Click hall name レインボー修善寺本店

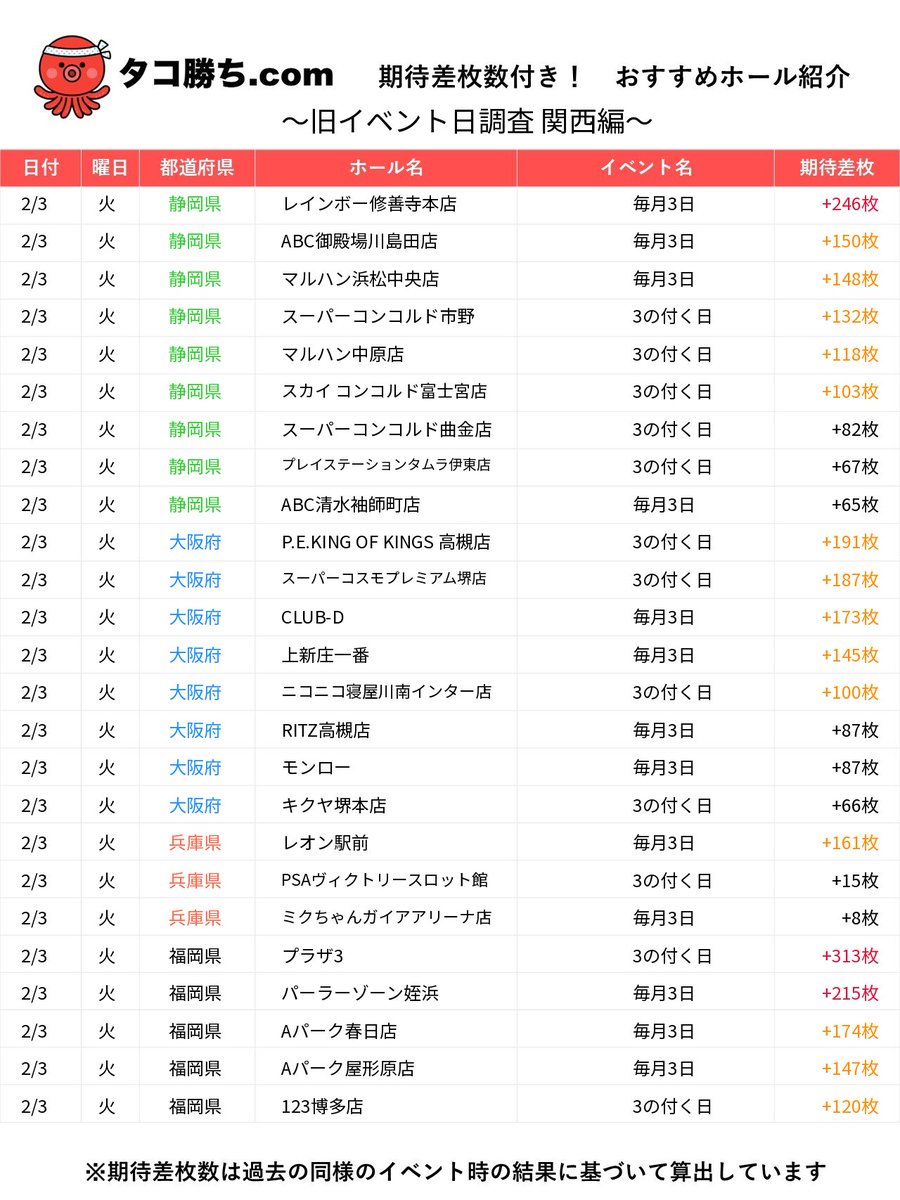tap(369, 204)
